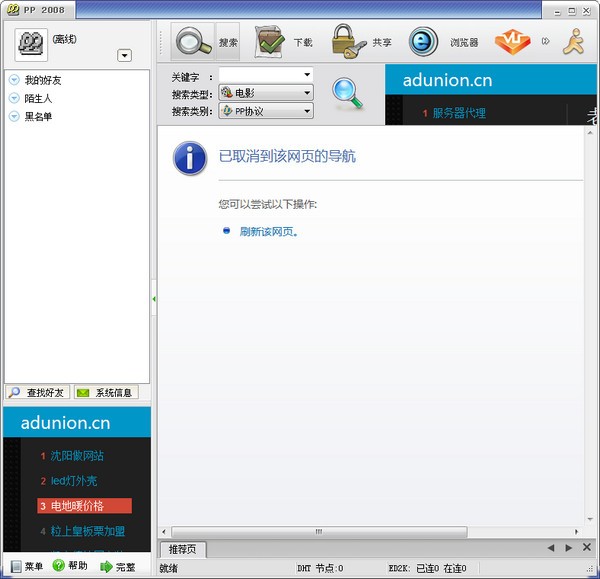Open the 沈阳做网站 ad link
Image resolution: width=600 pixels, height=579 pixels.
point(77,455)
